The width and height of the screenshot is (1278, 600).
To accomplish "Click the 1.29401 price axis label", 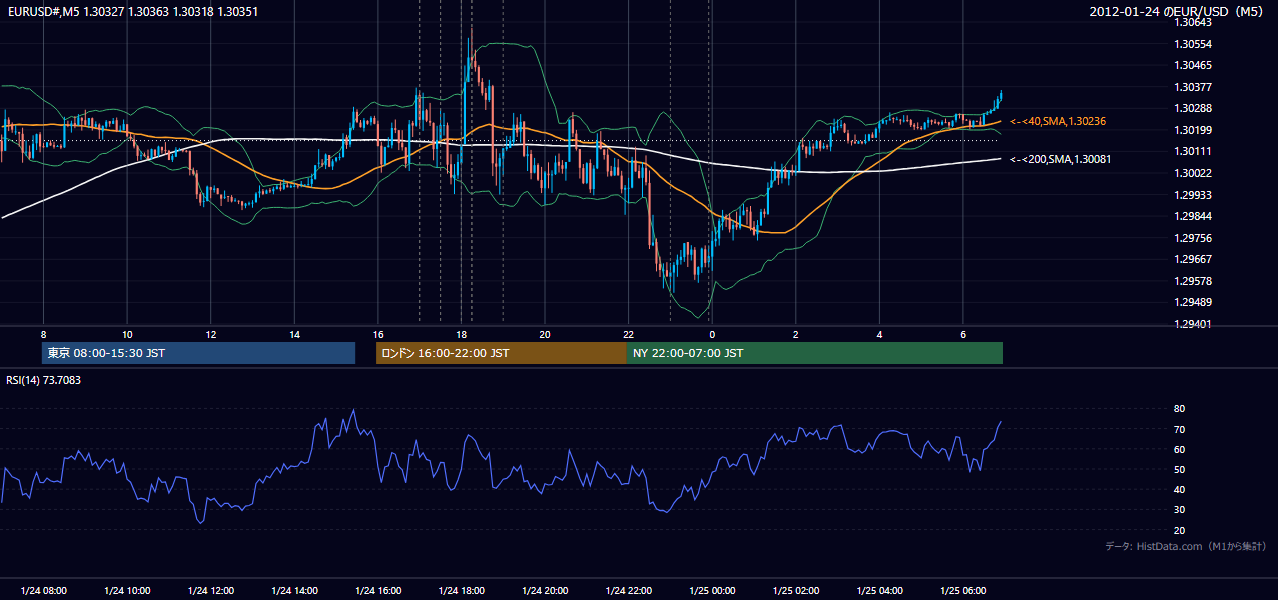I will [1193, 324].
